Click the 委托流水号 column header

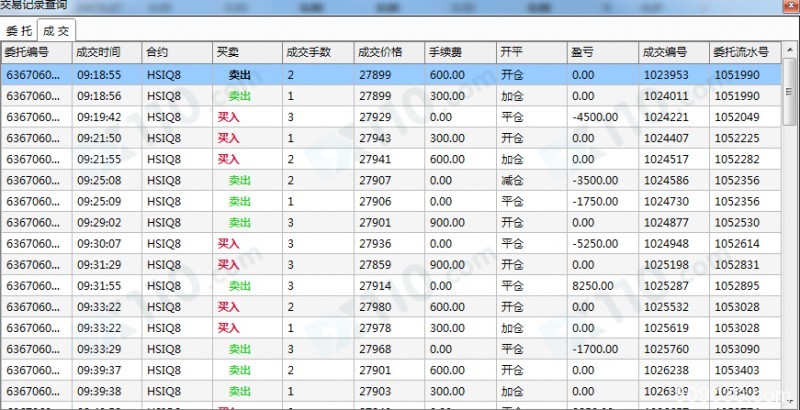coord(745,52)
